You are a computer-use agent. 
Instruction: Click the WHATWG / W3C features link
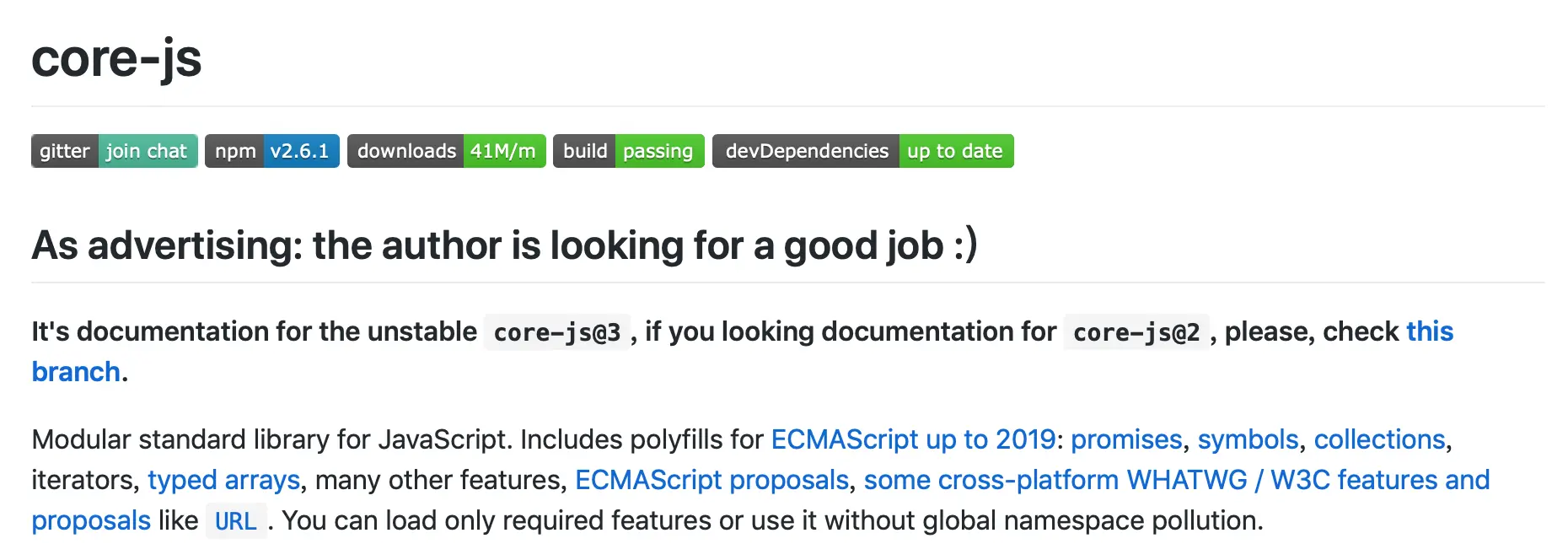(1176, 480)
